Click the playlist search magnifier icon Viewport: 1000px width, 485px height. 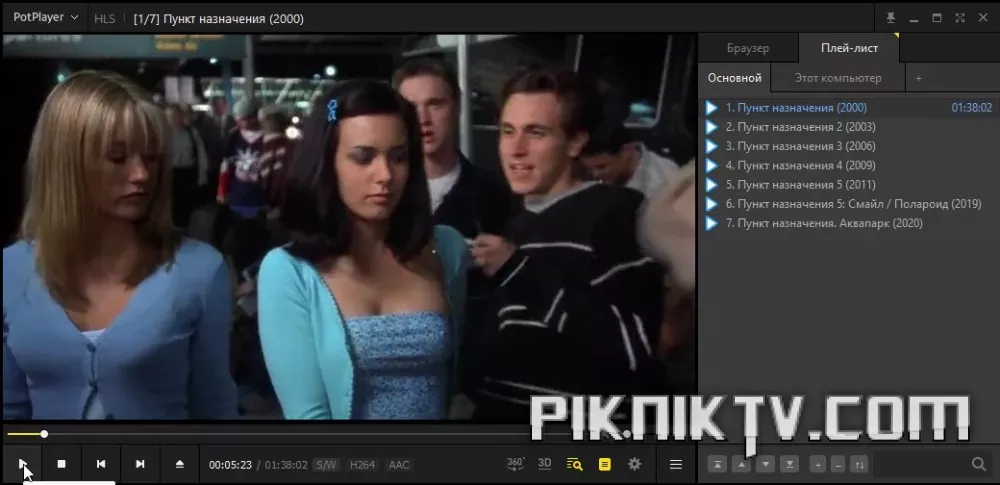[x=979, y=465]
